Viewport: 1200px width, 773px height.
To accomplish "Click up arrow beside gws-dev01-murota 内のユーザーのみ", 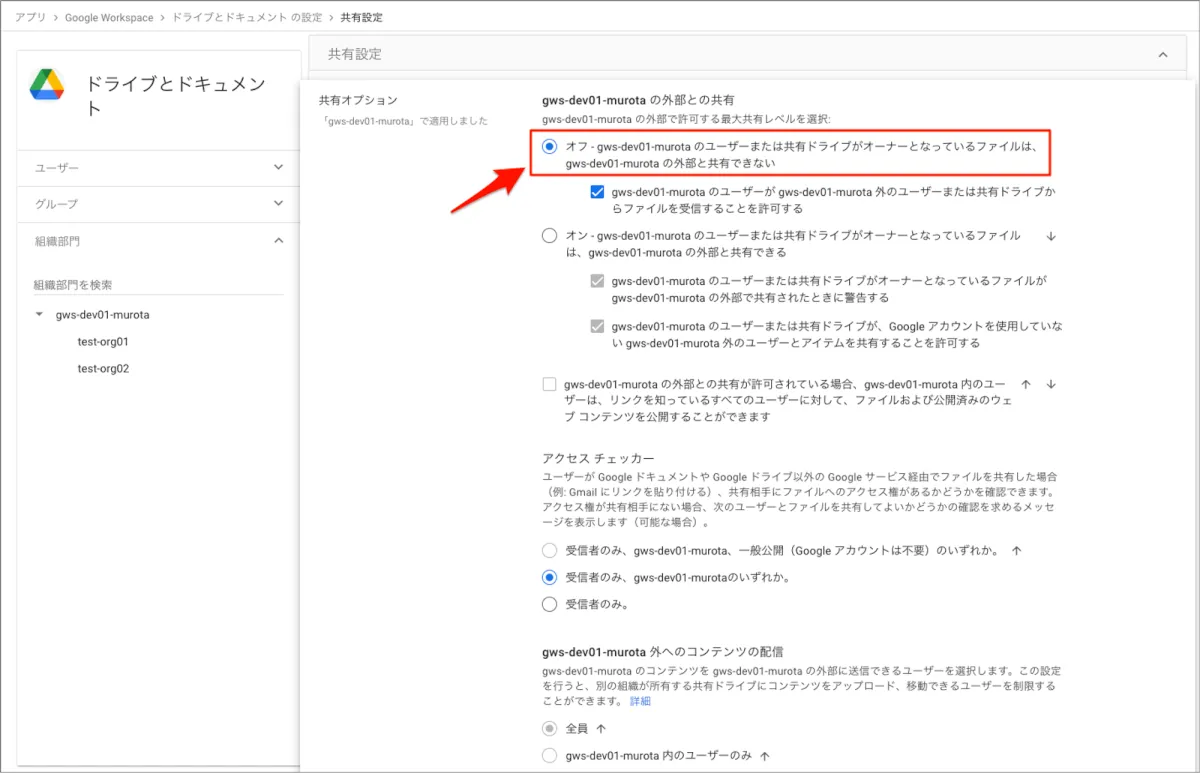I will pos(765,756).
